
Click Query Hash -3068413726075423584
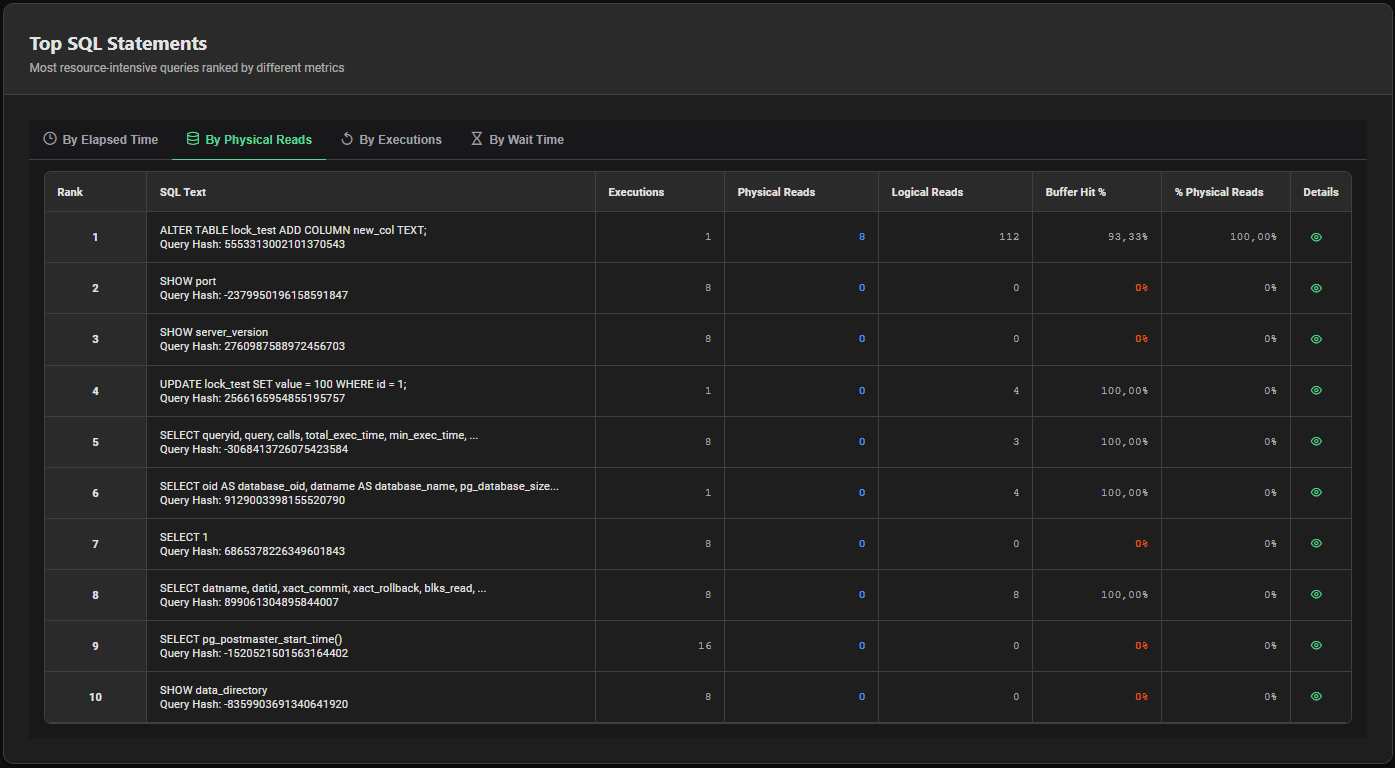pyautogui.click(x=254, y=449)
